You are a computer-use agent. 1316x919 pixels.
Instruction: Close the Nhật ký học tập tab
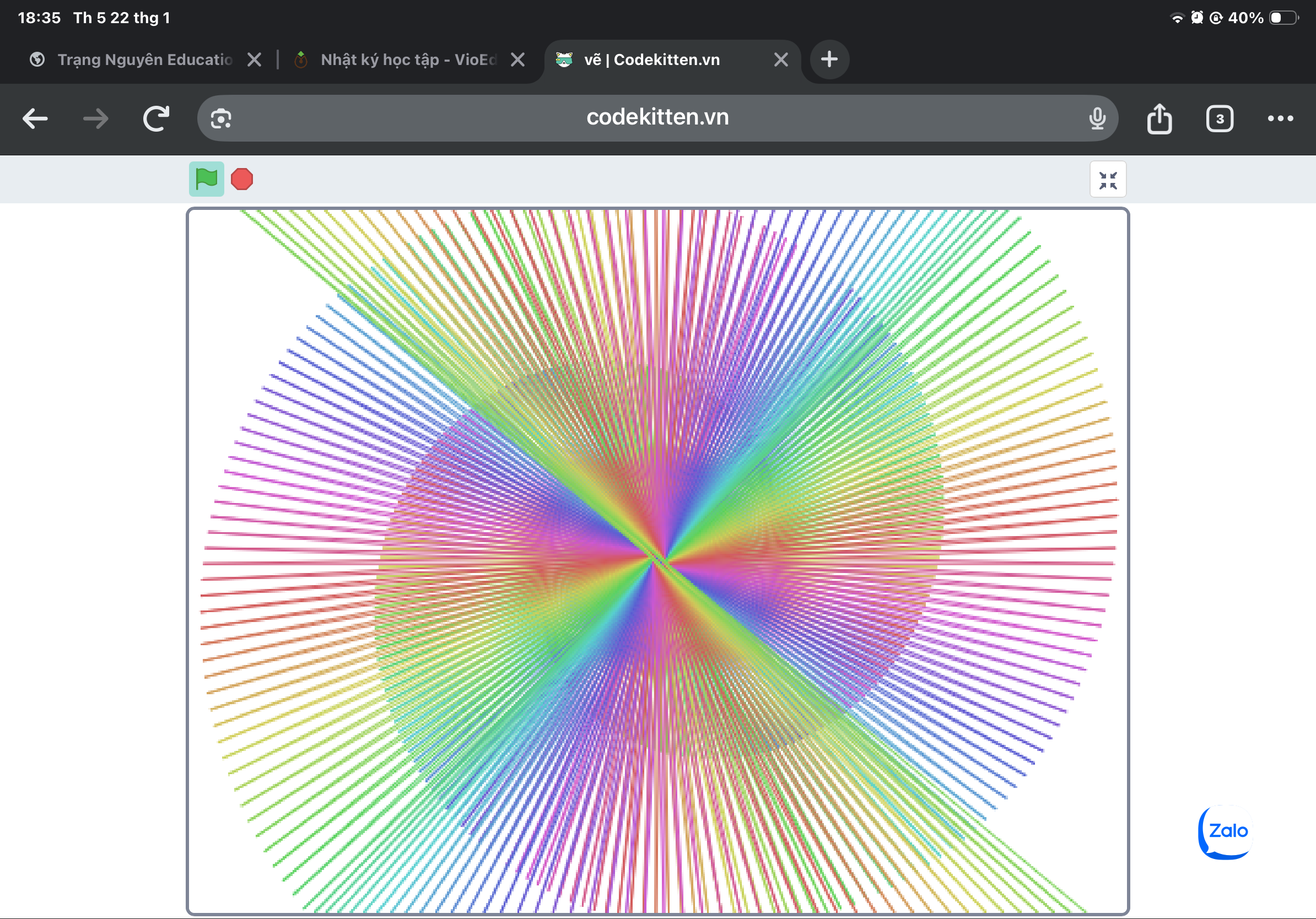(517, 60)
